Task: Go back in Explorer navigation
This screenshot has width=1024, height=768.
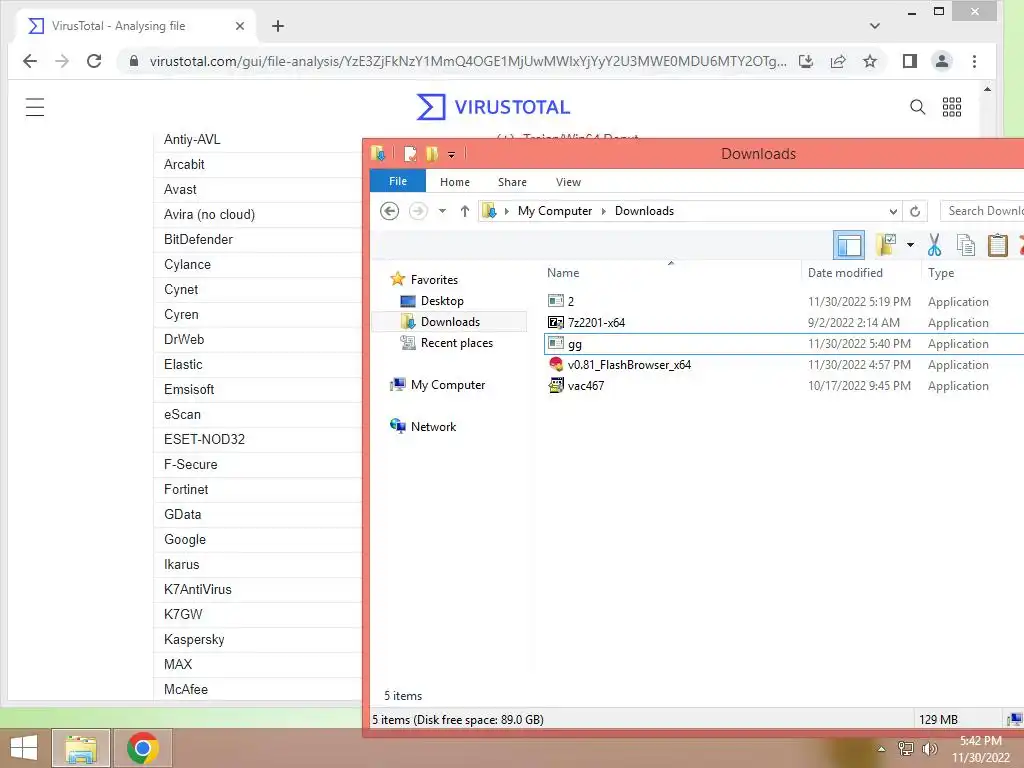Action: point(390,211)
